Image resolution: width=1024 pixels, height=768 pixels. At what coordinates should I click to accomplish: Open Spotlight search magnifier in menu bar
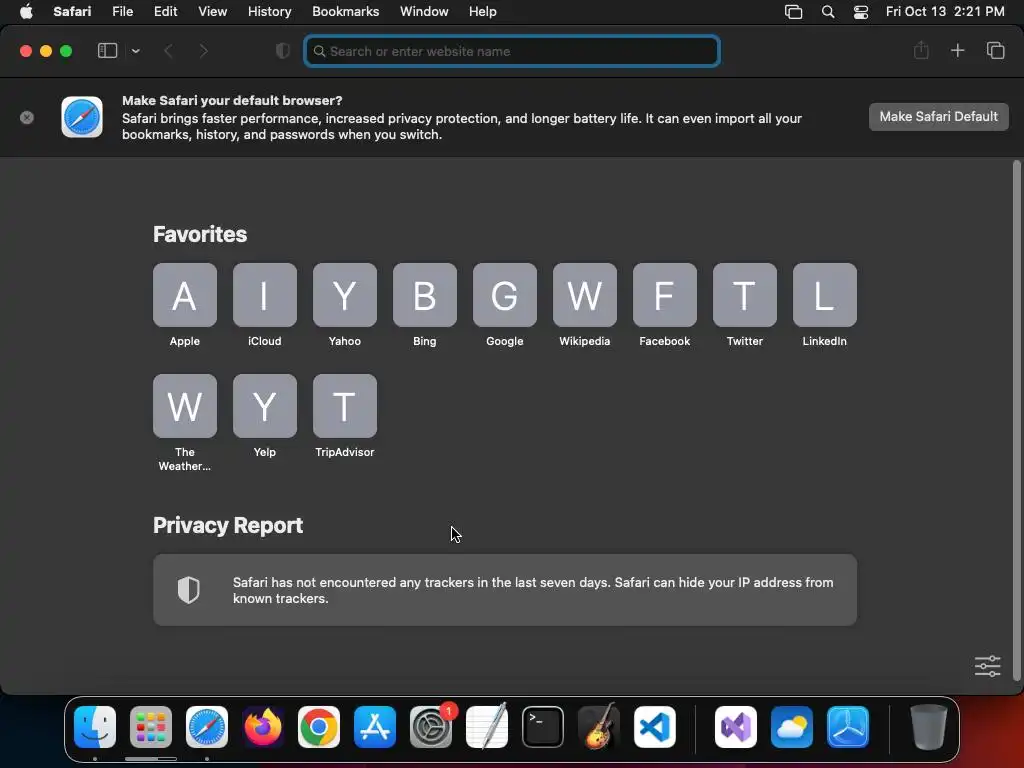(x=827, y=12)
